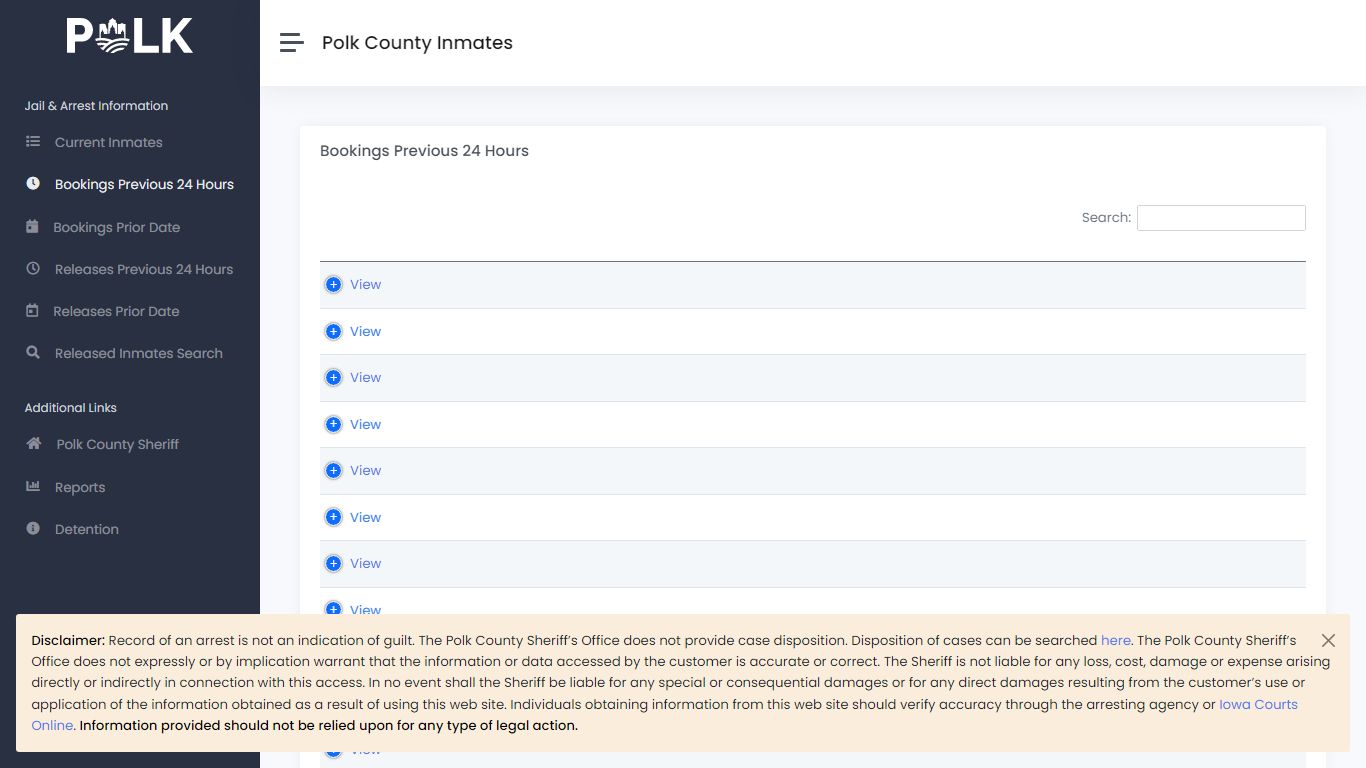Image resolution: width=1366 pixels, height=768 pixels.
Task: Focus the Search input field
Action: 1221,218
